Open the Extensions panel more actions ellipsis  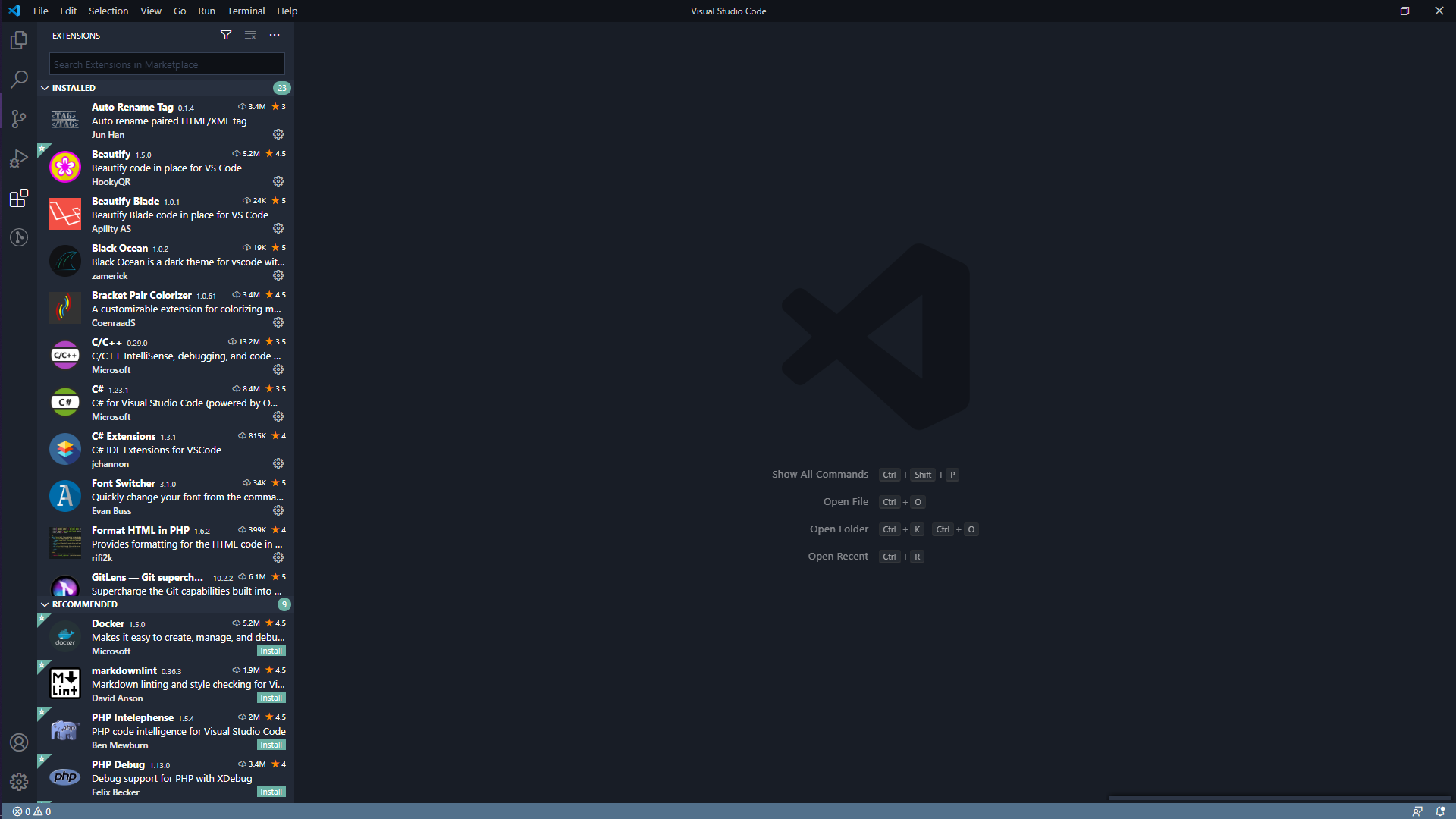[275, 35]
